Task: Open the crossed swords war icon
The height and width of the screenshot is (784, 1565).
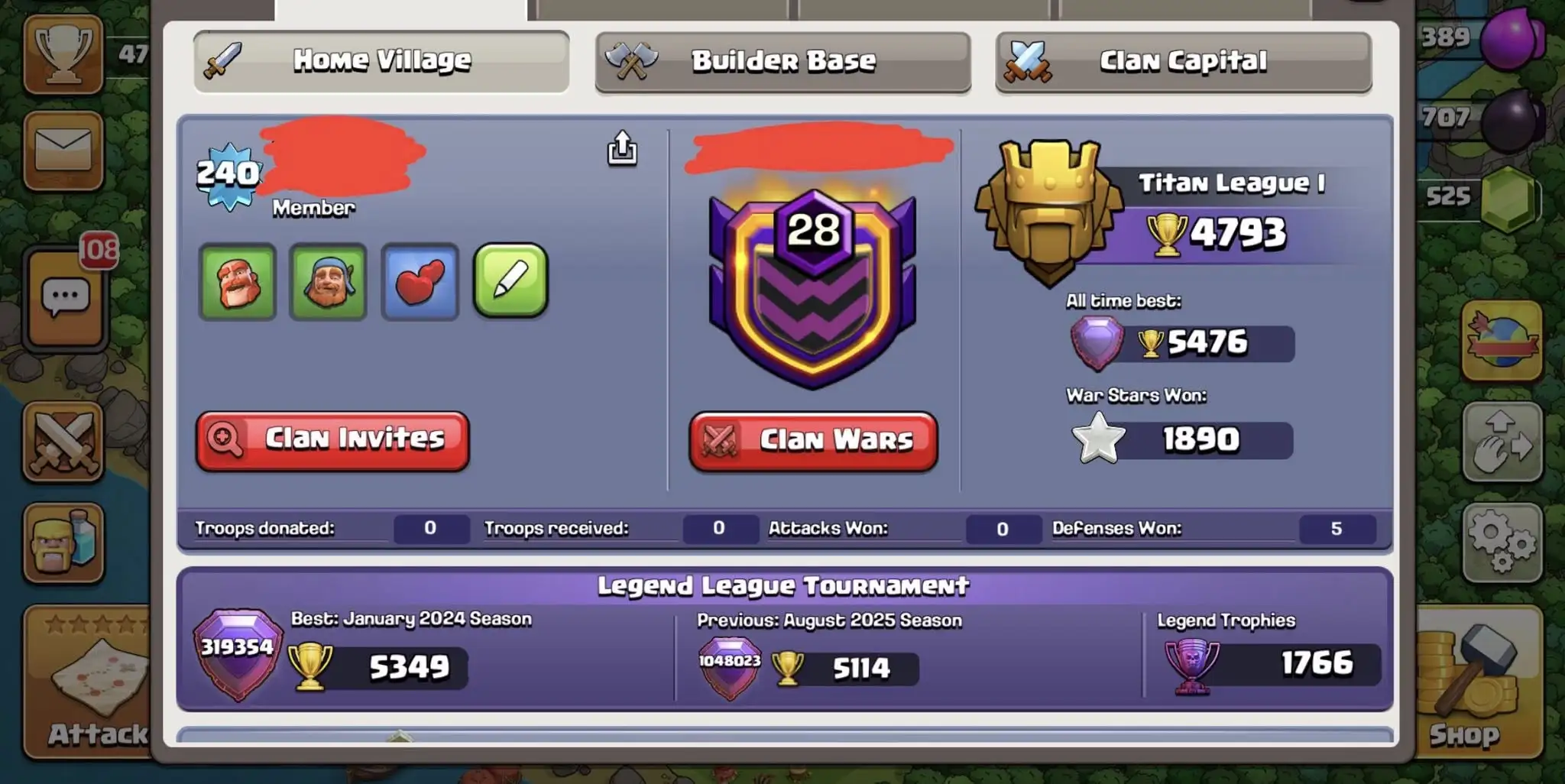Action: coord(63,443)
